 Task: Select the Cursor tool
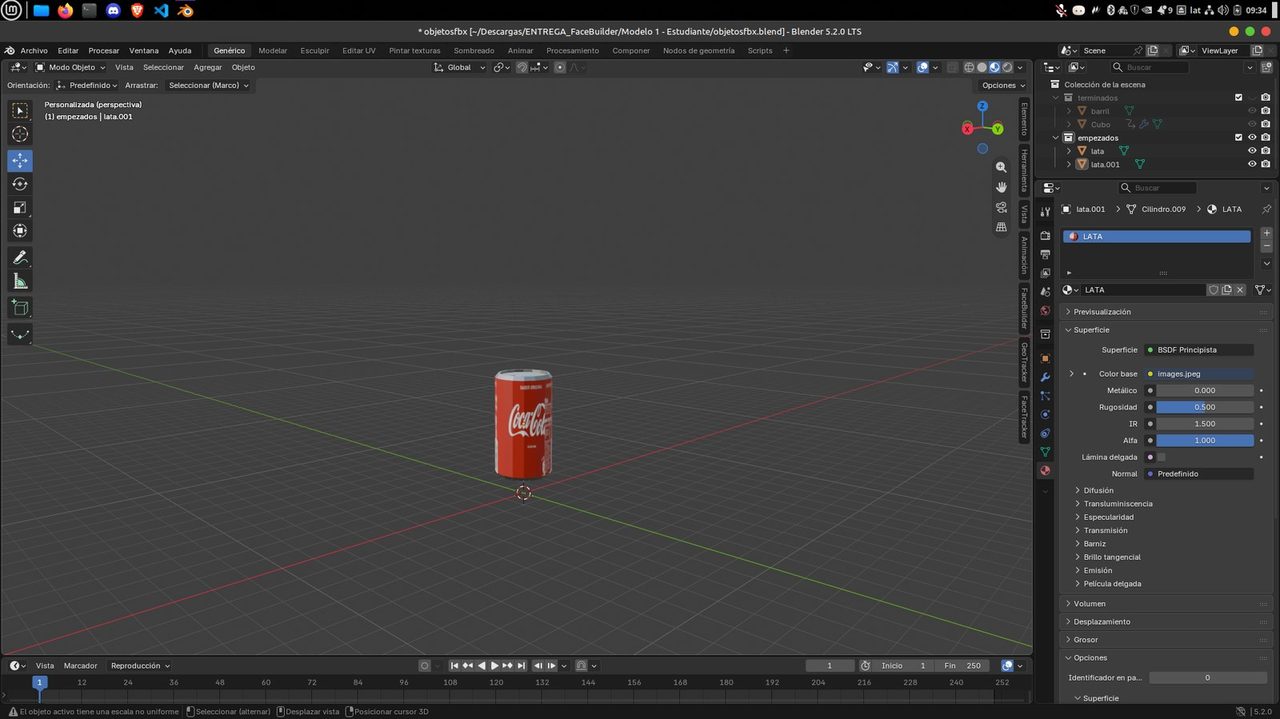(20, 134)
